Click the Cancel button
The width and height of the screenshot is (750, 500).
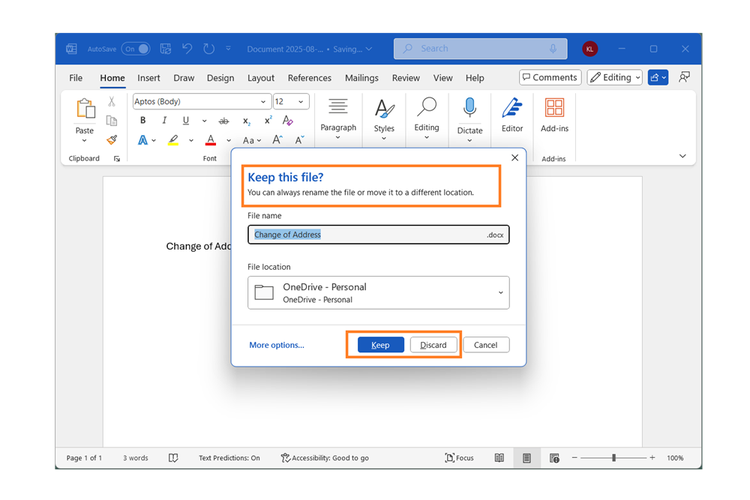(x=486, y=345)
